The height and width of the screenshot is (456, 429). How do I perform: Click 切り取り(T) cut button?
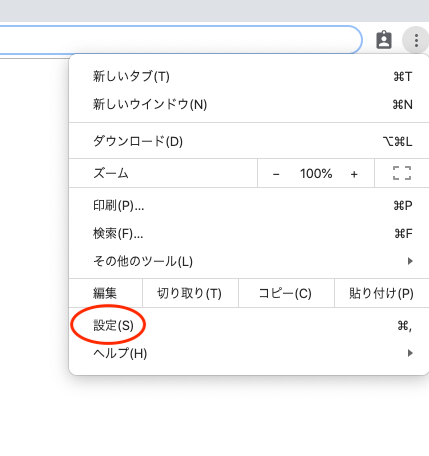(190, 293)
